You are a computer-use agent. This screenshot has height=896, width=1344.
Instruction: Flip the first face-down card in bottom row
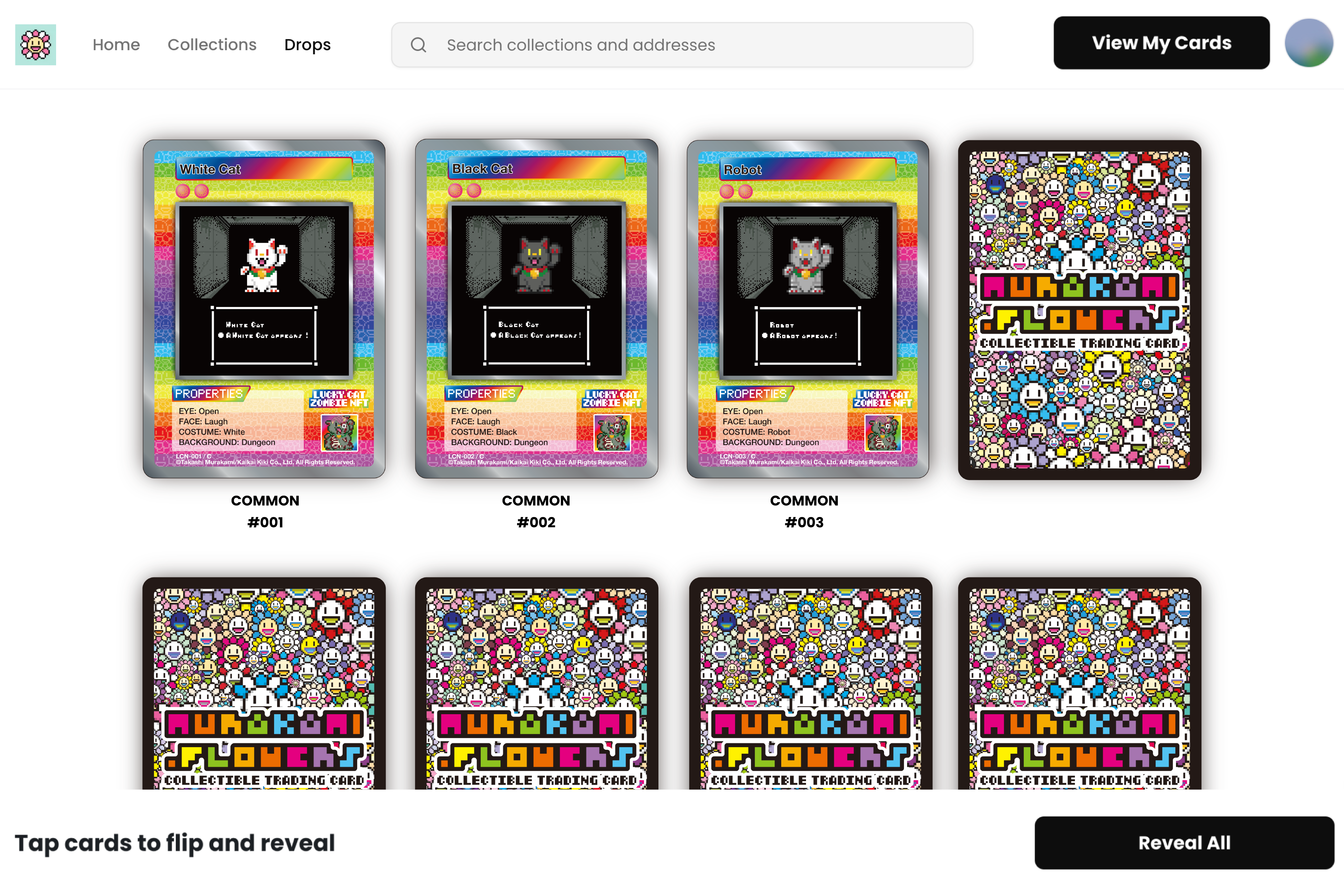pos(264,683)
